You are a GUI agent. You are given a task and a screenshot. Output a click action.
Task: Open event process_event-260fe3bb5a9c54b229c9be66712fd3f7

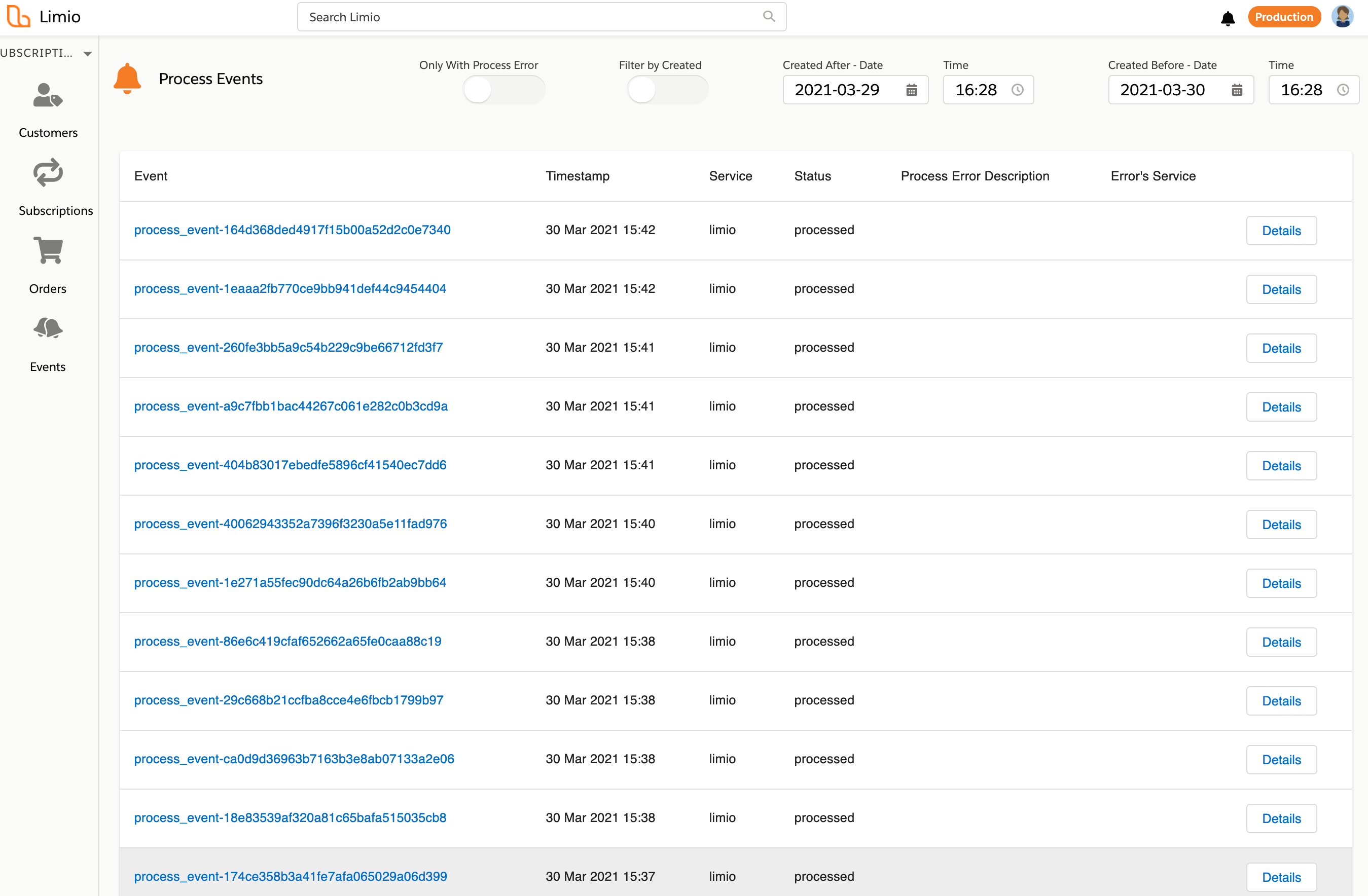tap(288, 348)
